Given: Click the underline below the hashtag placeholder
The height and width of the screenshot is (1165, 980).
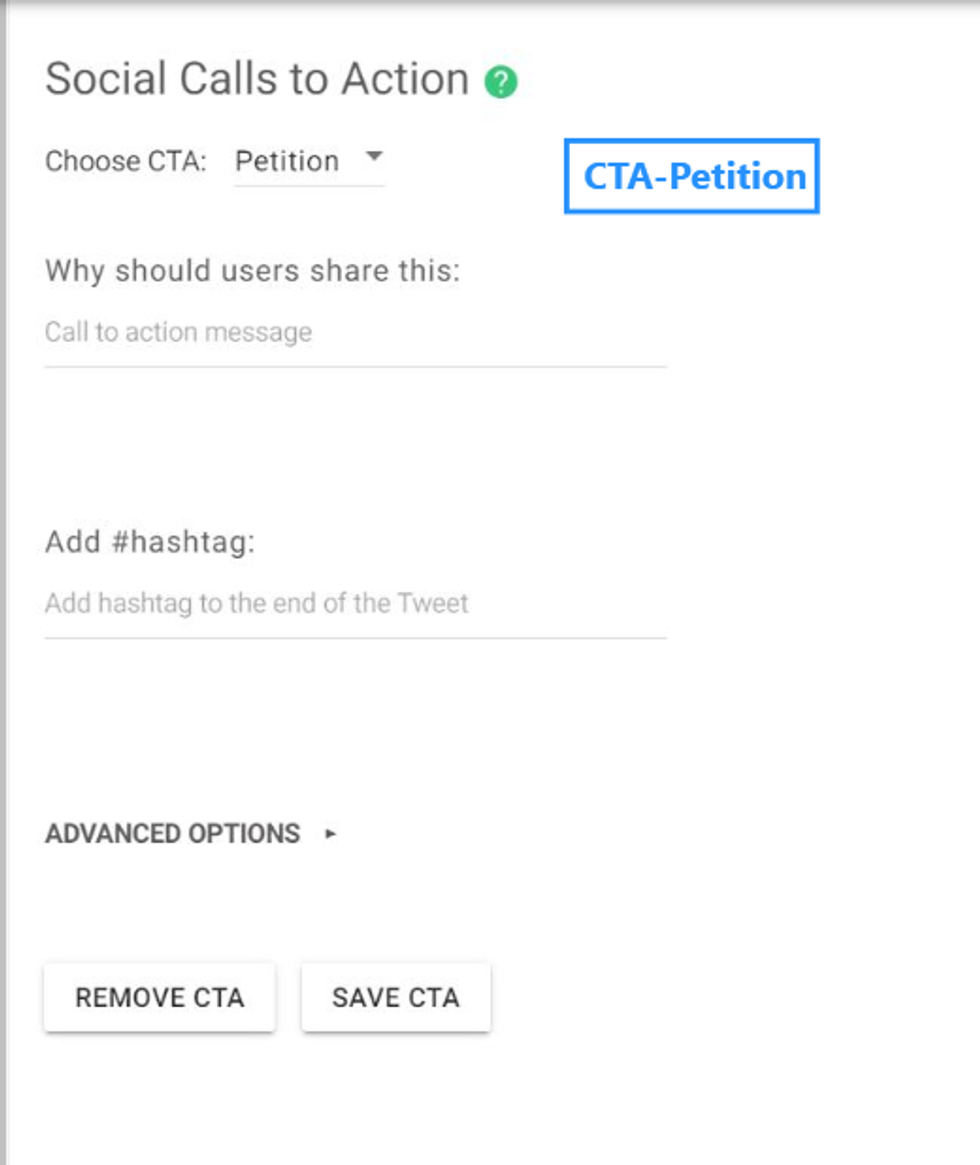Looking at the screenshot, I should 355,638.
